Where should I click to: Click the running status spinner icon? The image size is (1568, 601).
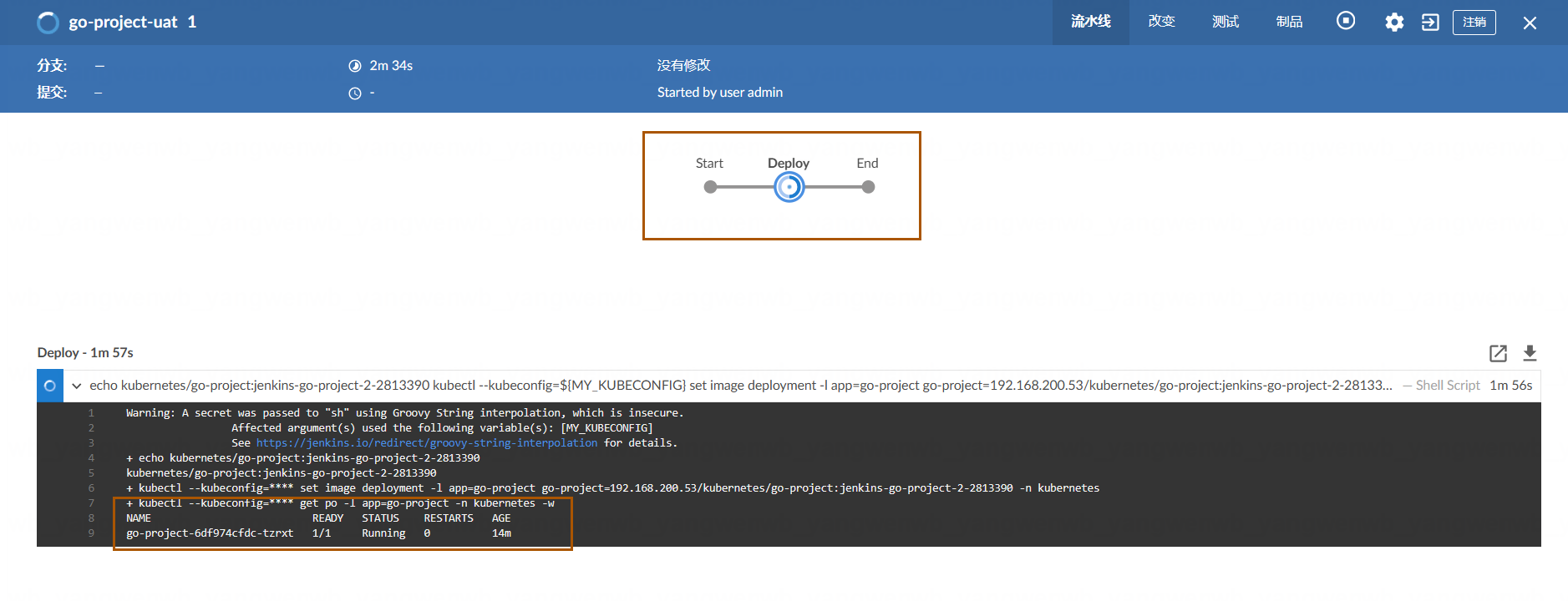(x=48, y=23)
